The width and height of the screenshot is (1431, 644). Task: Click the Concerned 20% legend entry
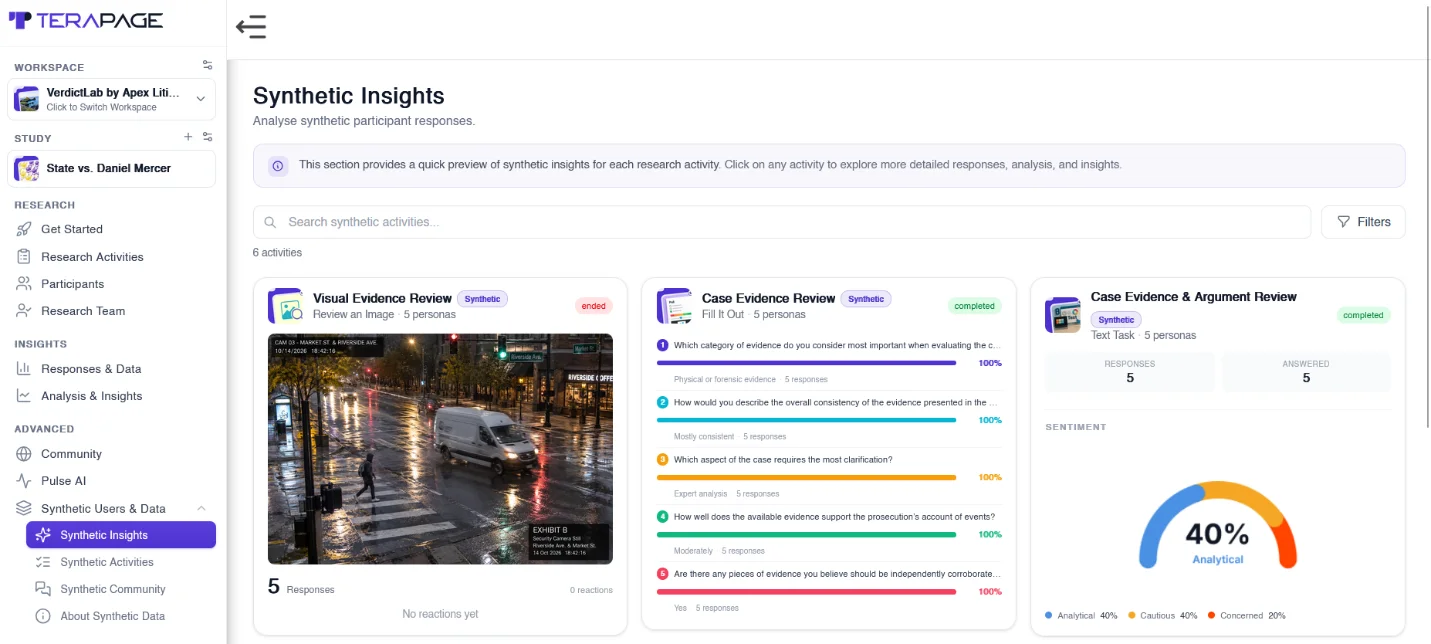click(1246, 615)
